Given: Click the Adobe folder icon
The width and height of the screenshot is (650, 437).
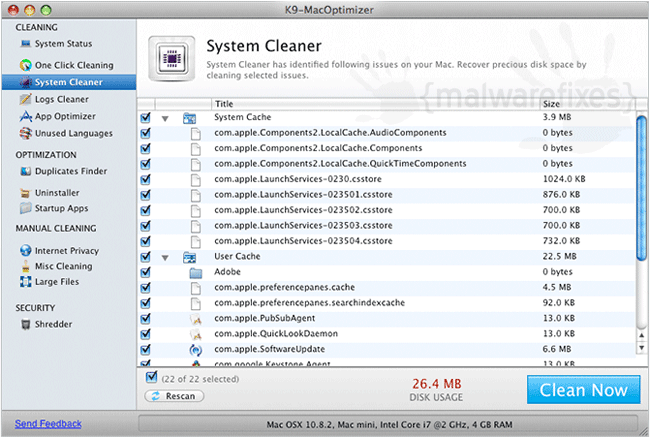Looking at the screenshot, I should click(x=196, y=273).
